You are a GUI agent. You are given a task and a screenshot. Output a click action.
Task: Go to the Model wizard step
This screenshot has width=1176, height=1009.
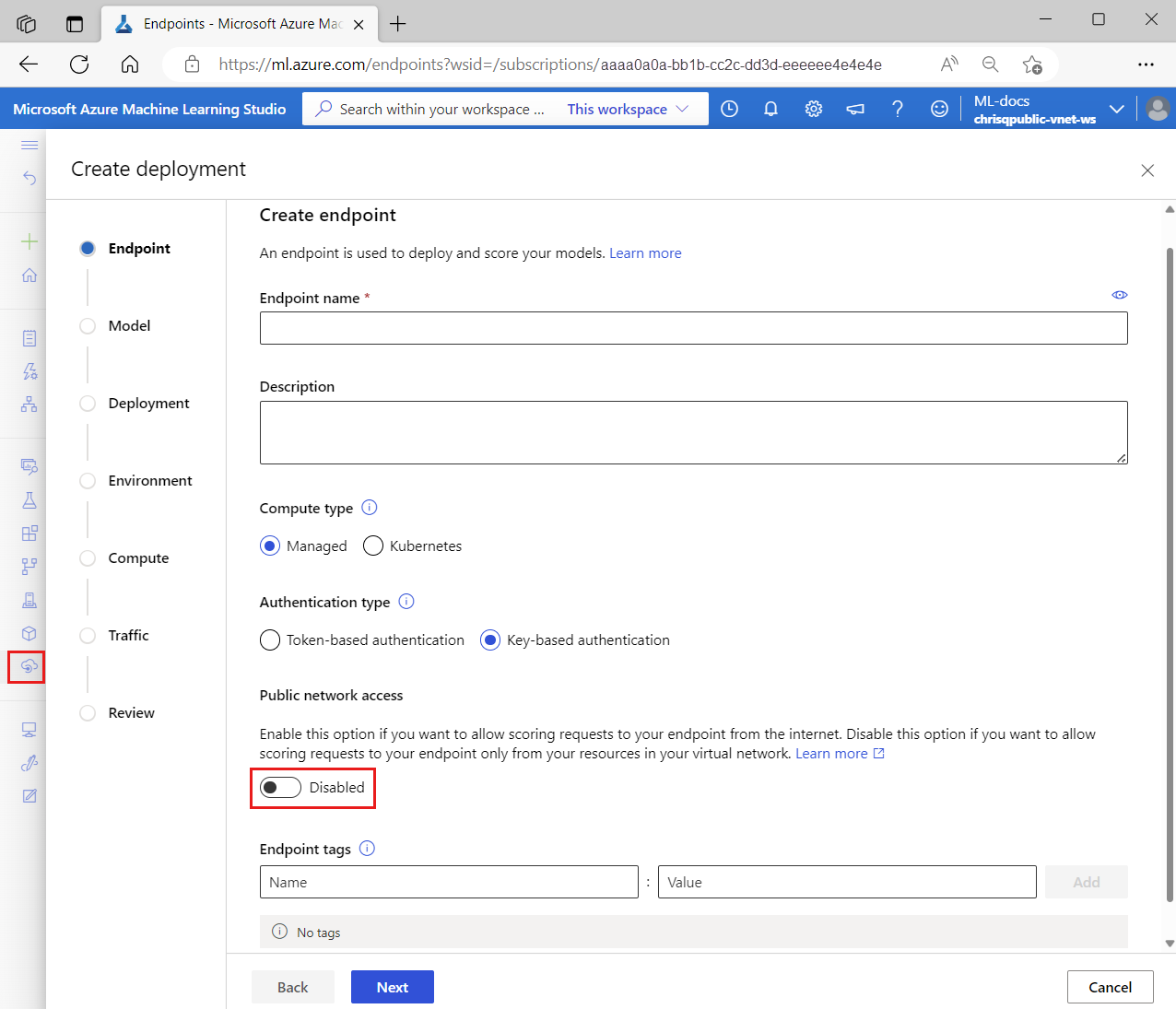pos(129,326)
